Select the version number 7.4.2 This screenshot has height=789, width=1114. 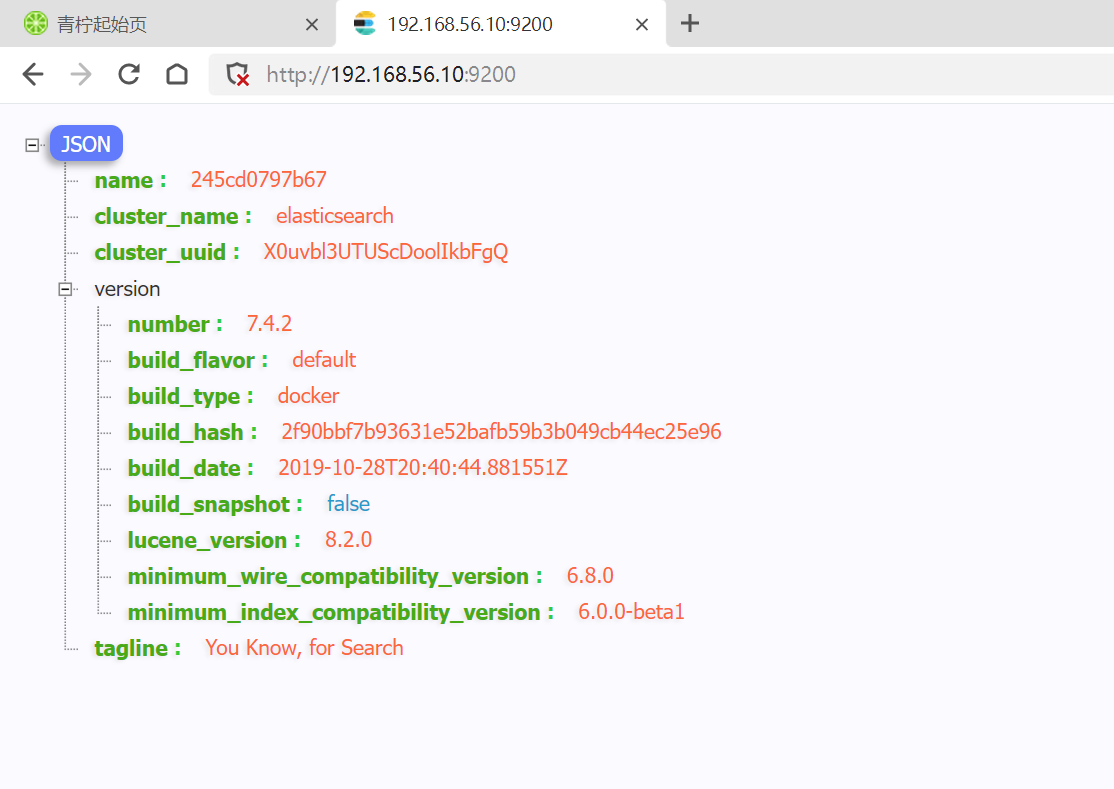tap(269, 324)
